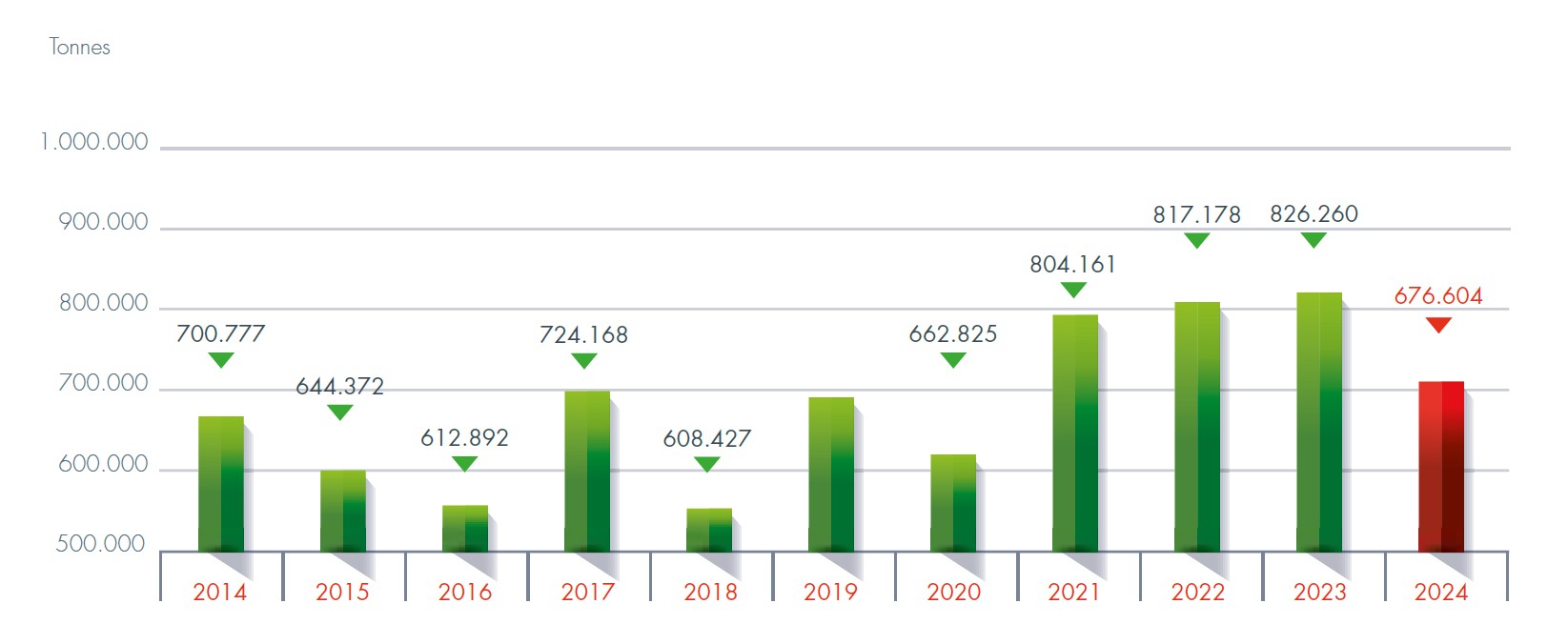Screen dimensions: 1568x644
Task: Click the green triangle beneath 662.825
Action: (953, 359)
